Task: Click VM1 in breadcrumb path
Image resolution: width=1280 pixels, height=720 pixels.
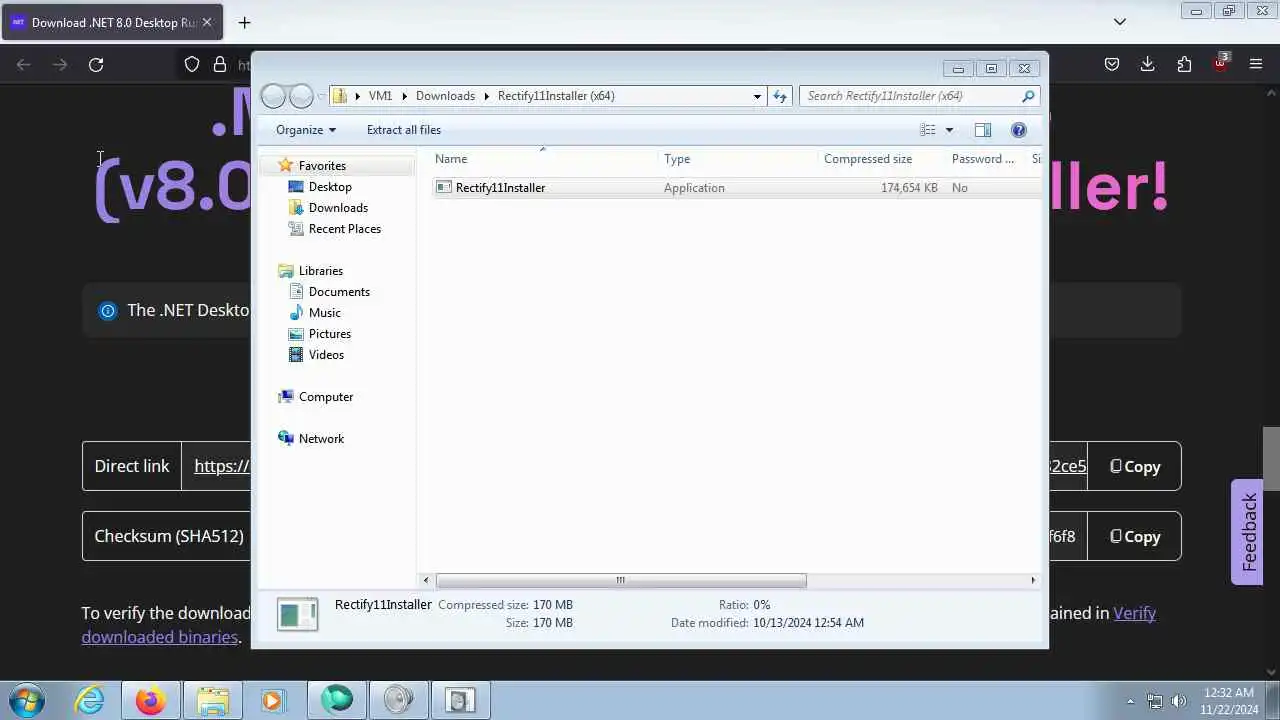Action: point(380,96)
